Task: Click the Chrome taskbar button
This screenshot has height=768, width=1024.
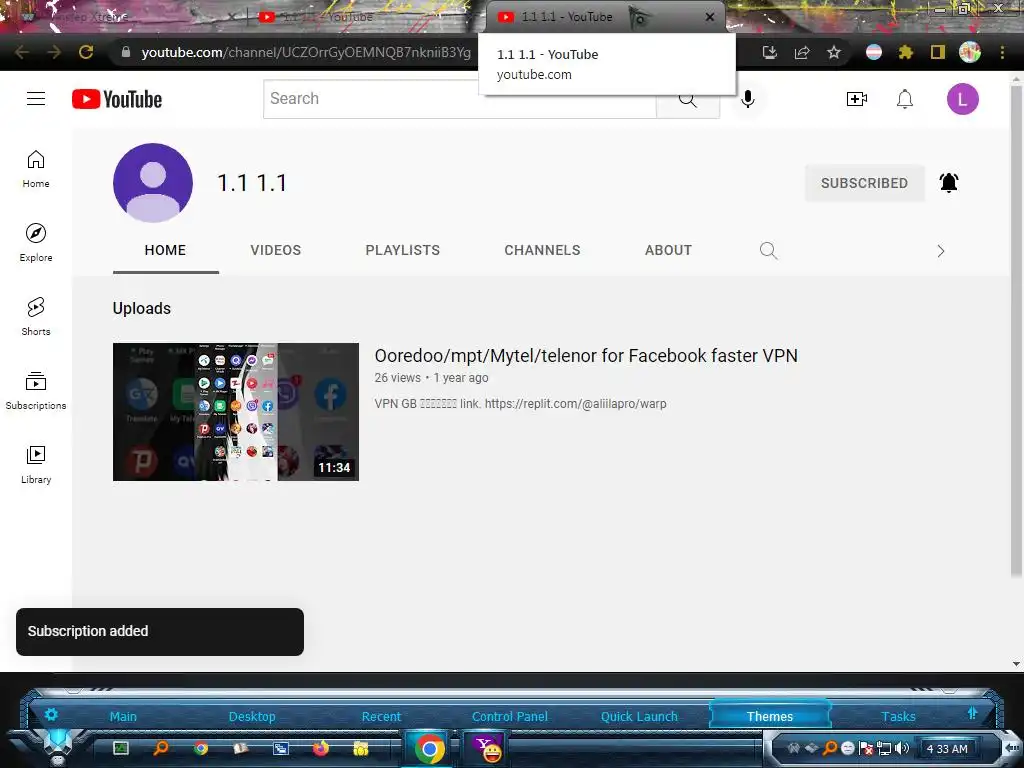Action: pyautogui.click(x=429, y=748)
